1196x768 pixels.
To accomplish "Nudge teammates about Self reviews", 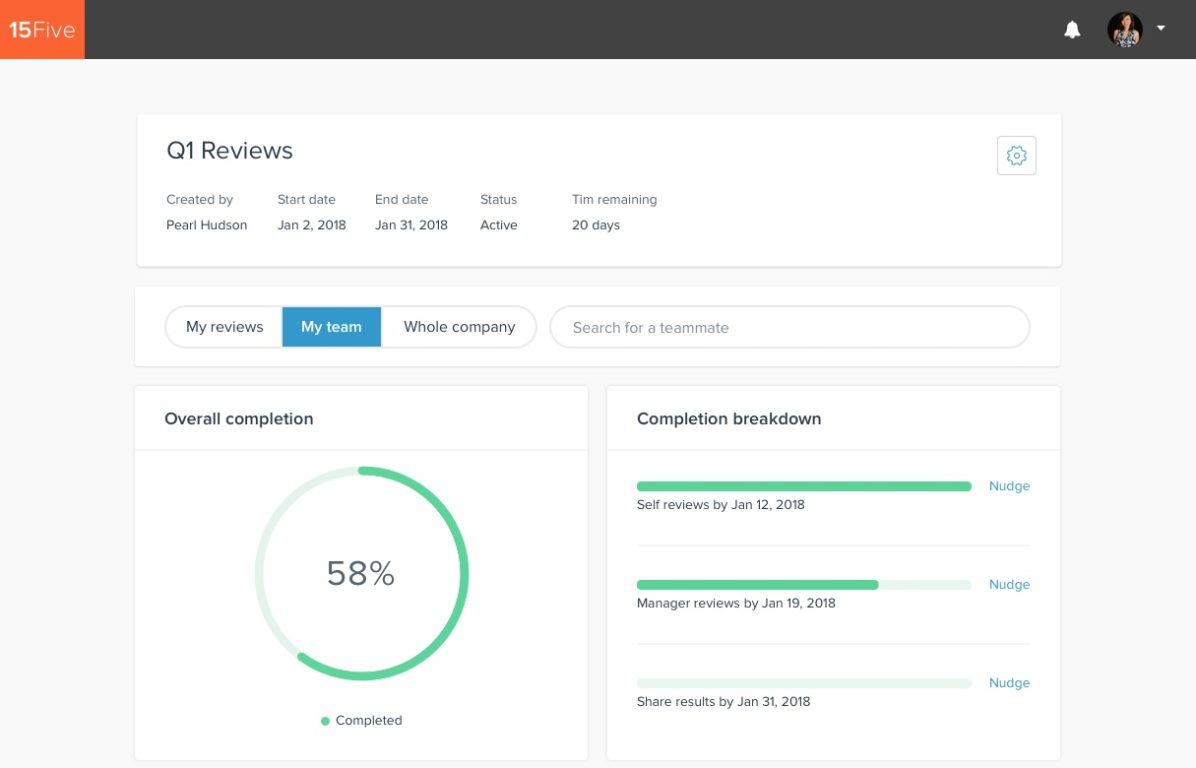I will tap(1008, 486).
